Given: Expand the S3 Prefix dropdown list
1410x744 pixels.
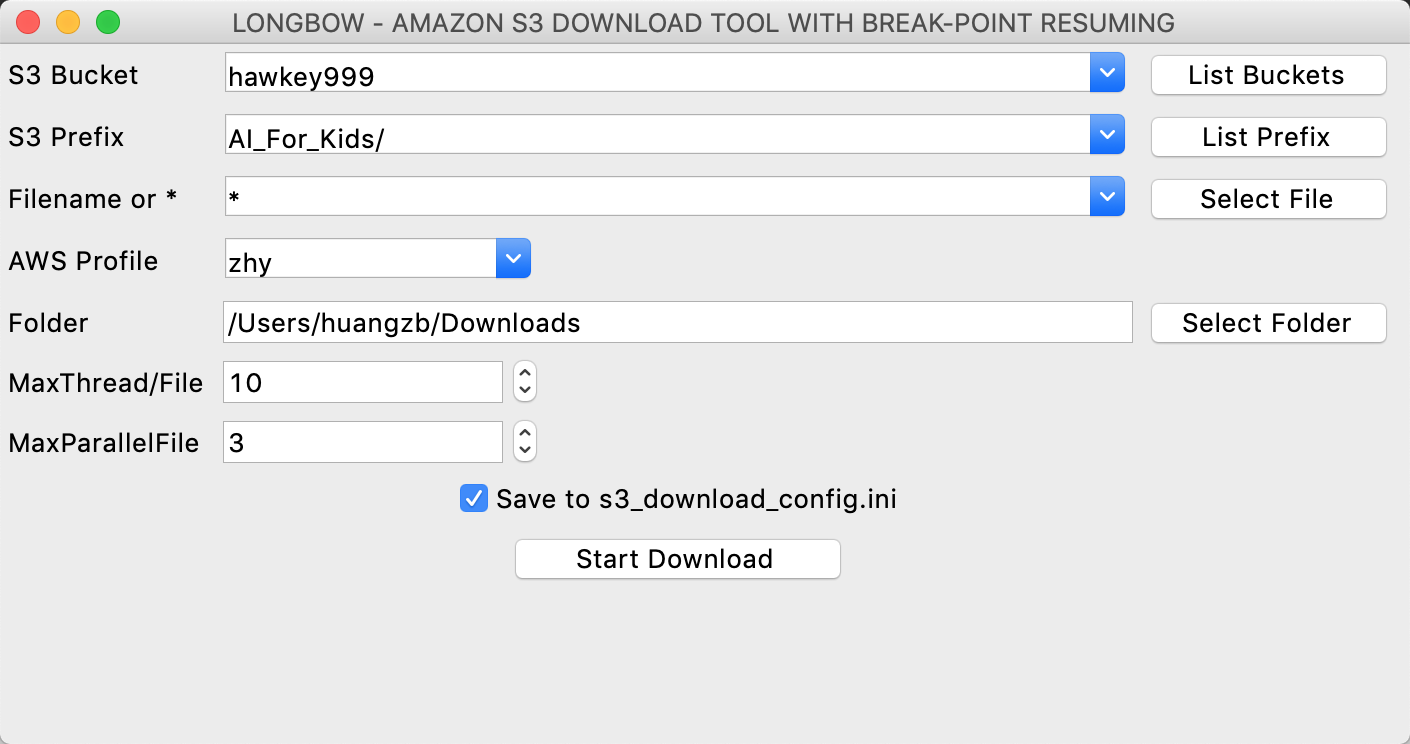Looking at the screenshot, I should (1107, 135).
